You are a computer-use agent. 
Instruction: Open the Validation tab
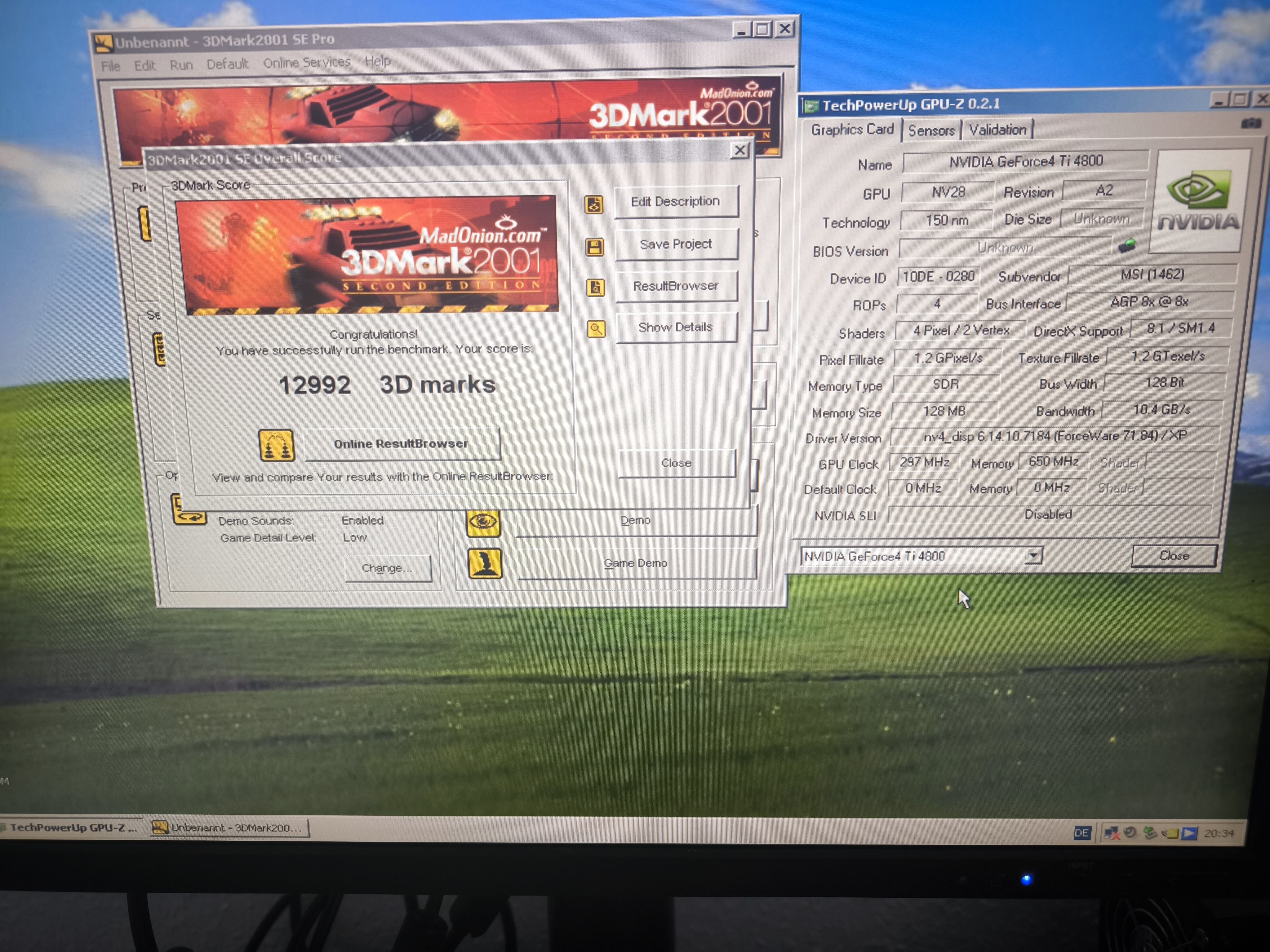[x=997, y=130]
